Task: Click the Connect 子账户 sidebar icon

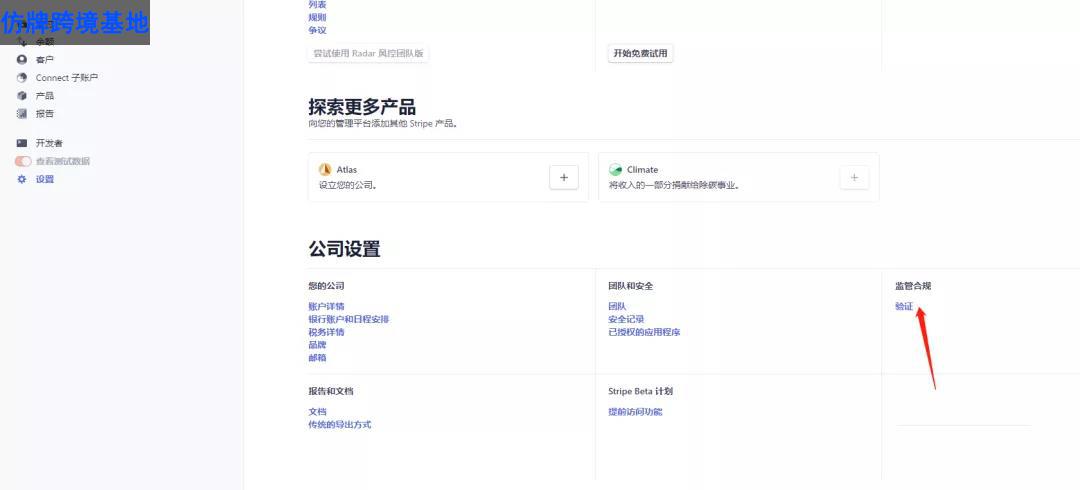Action: pyautogui.click(x=22, y=78)
